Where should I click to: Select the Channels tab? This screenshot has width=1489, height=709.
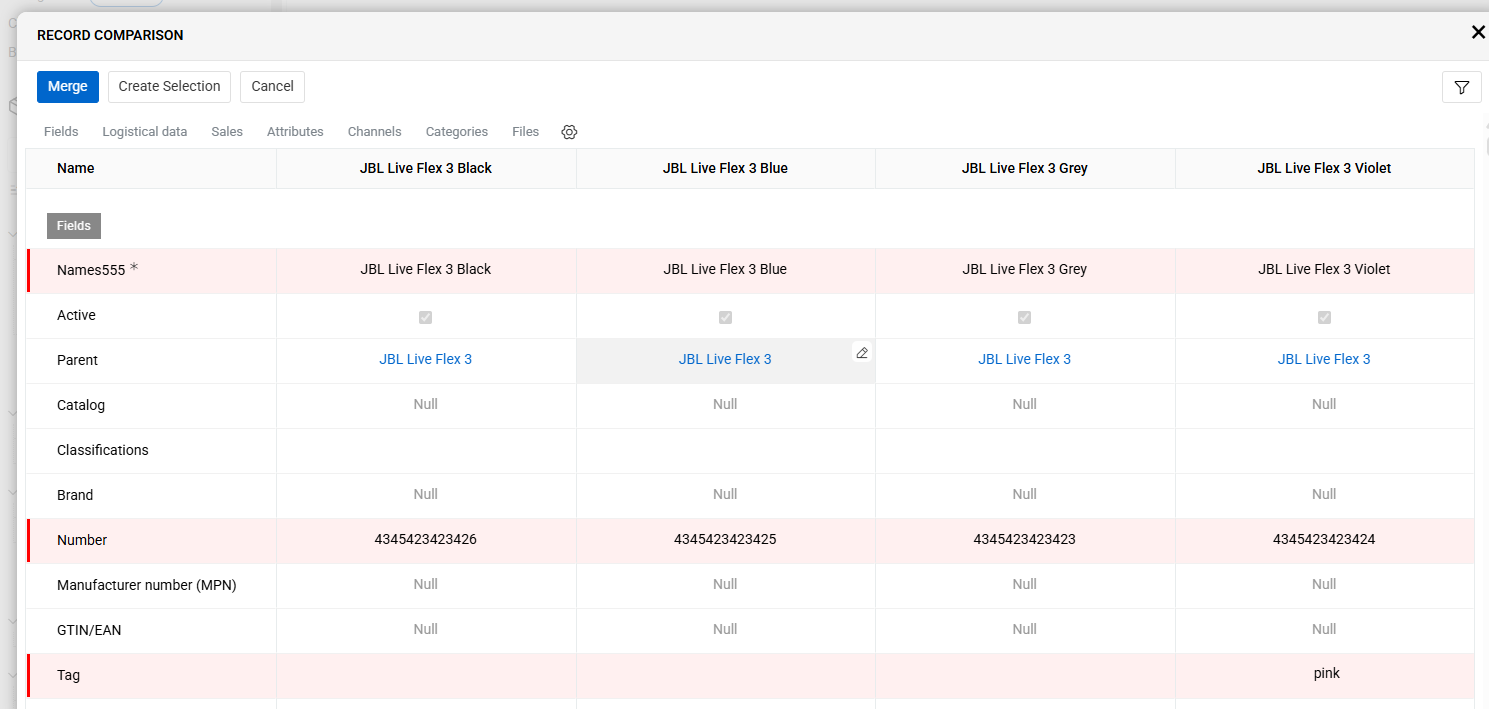[374, 132]
